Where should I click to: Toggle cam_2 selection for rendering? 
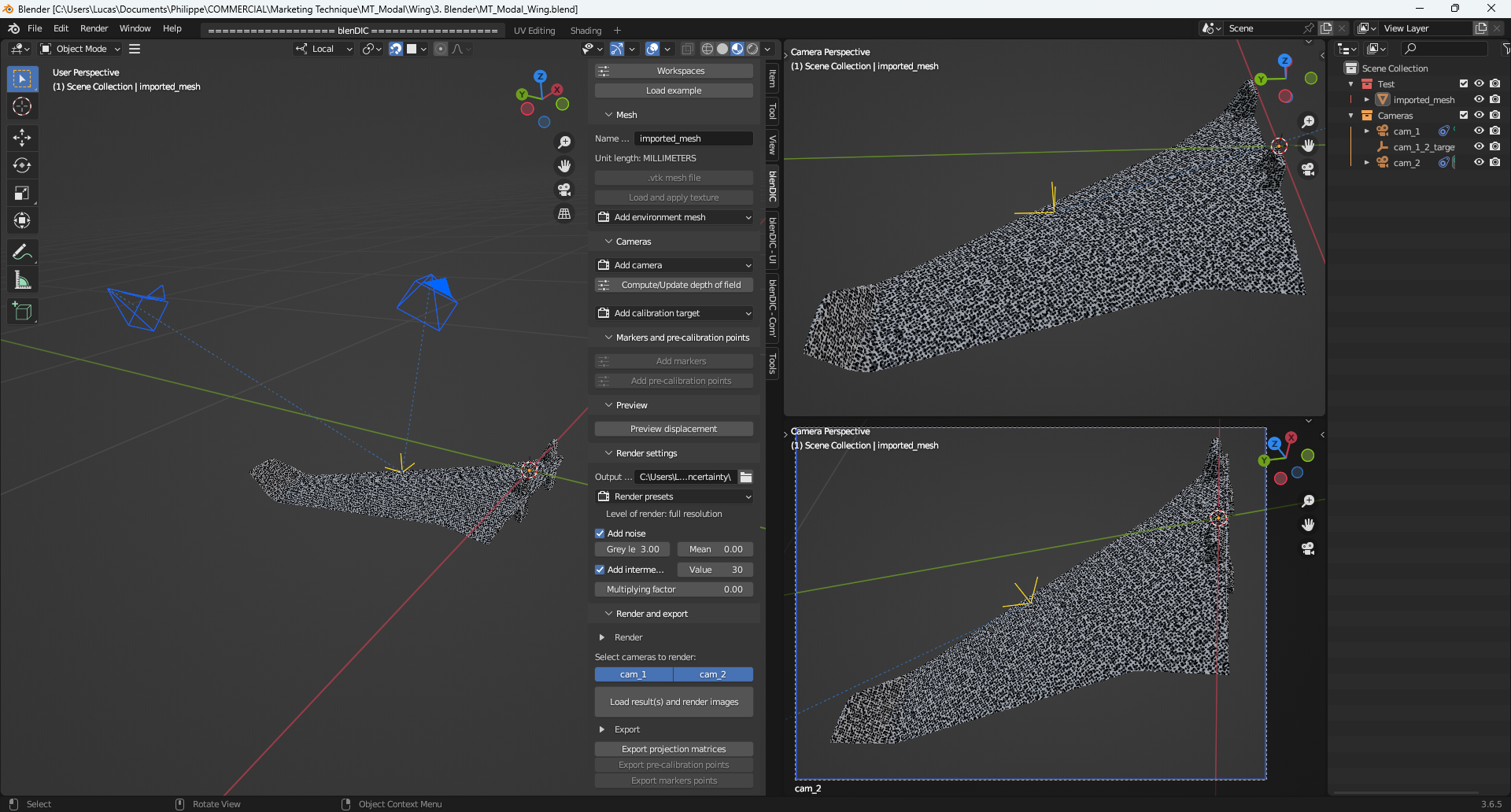pos(712,674)
